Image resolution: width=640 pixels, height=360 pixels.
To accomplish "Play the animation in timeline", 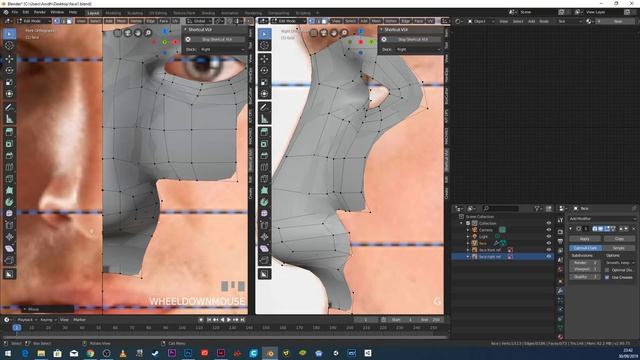I will tap(229, 320).
